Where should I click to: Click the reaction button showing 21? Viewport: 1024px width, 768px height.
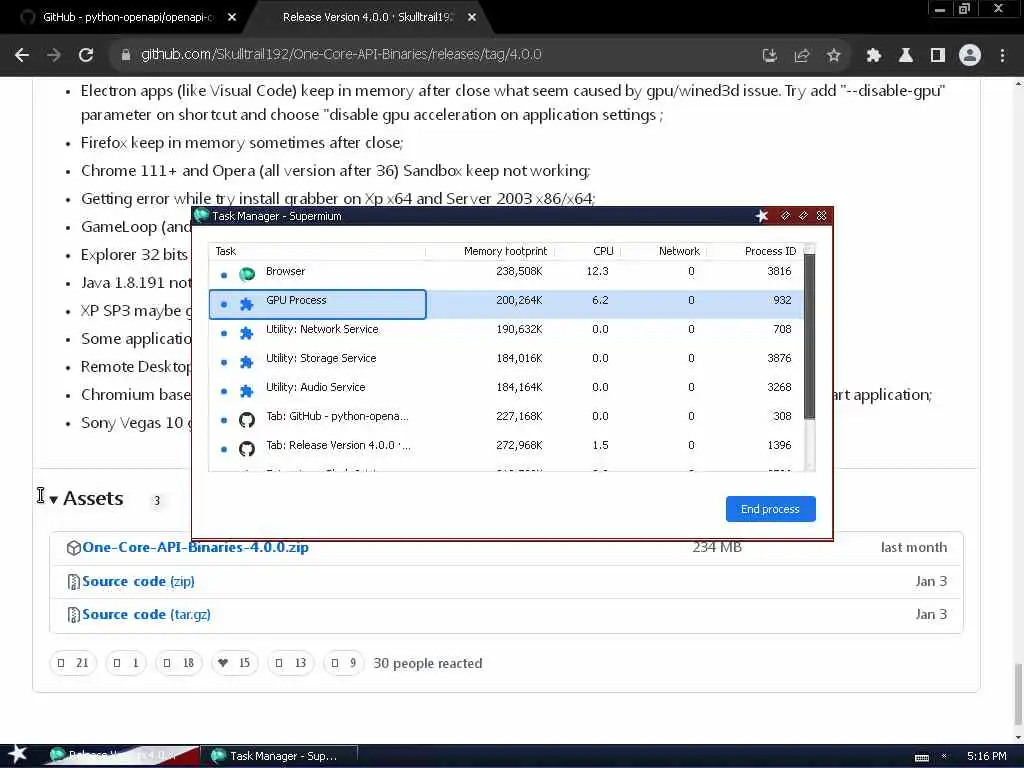73,664
